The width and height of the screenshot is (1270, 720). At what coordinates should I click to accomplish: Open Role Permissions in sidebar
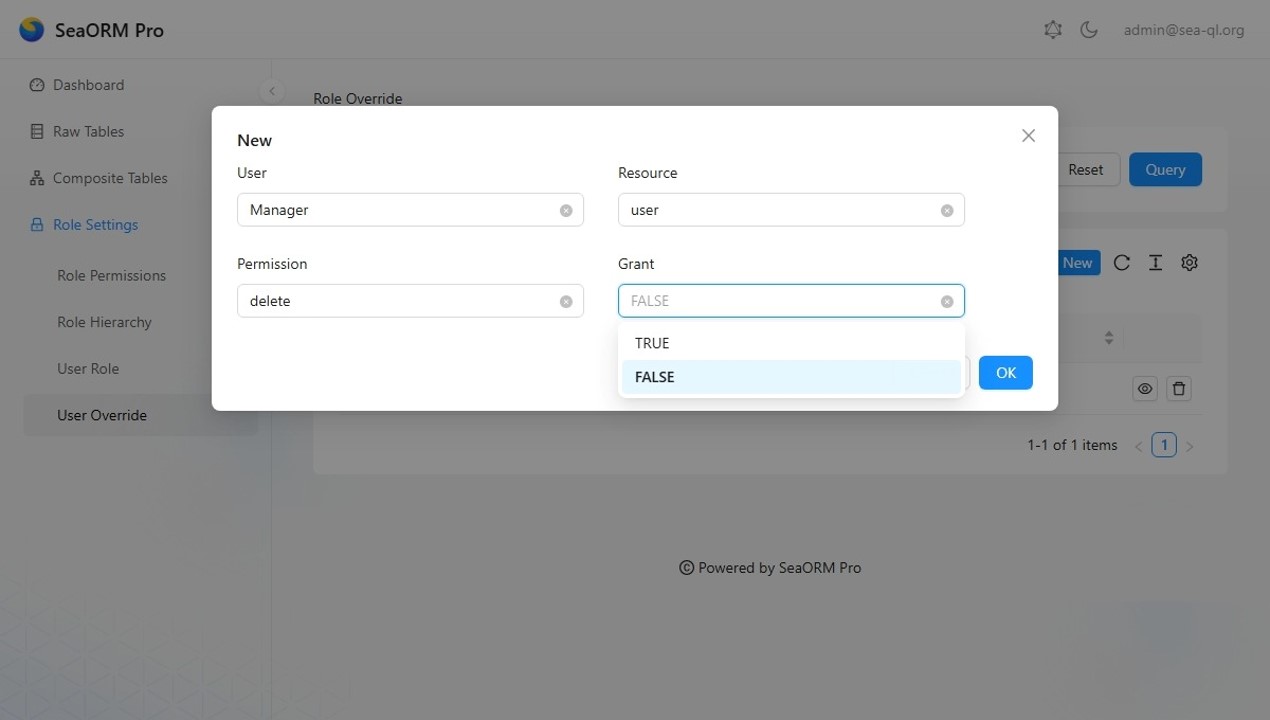(x=111, y=276)
